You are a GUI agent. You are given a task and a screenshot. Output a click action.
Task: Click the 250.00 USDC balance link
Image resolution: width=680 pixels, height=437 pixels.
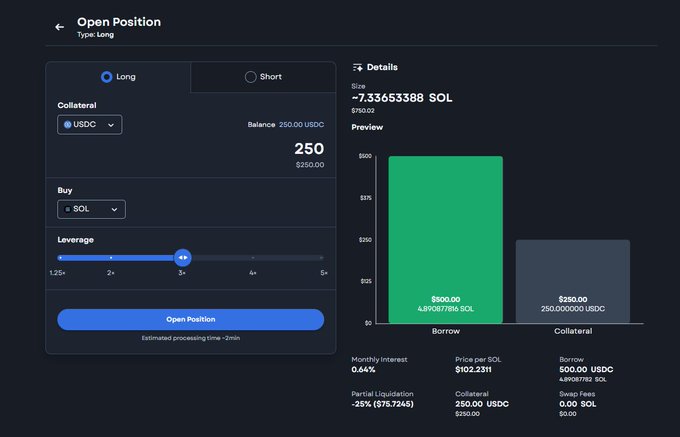tap(301, 124)
